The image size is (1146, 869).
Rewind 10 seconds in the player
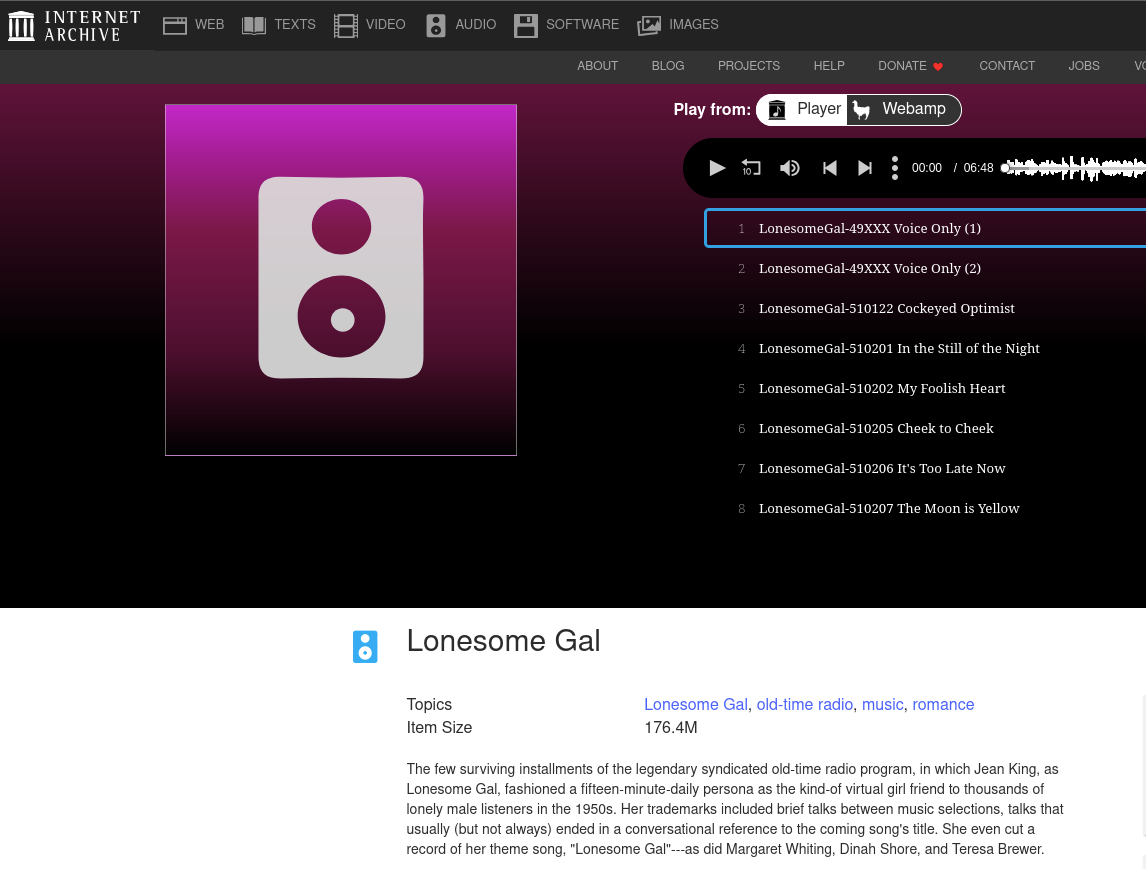click(x=751, y=168)
